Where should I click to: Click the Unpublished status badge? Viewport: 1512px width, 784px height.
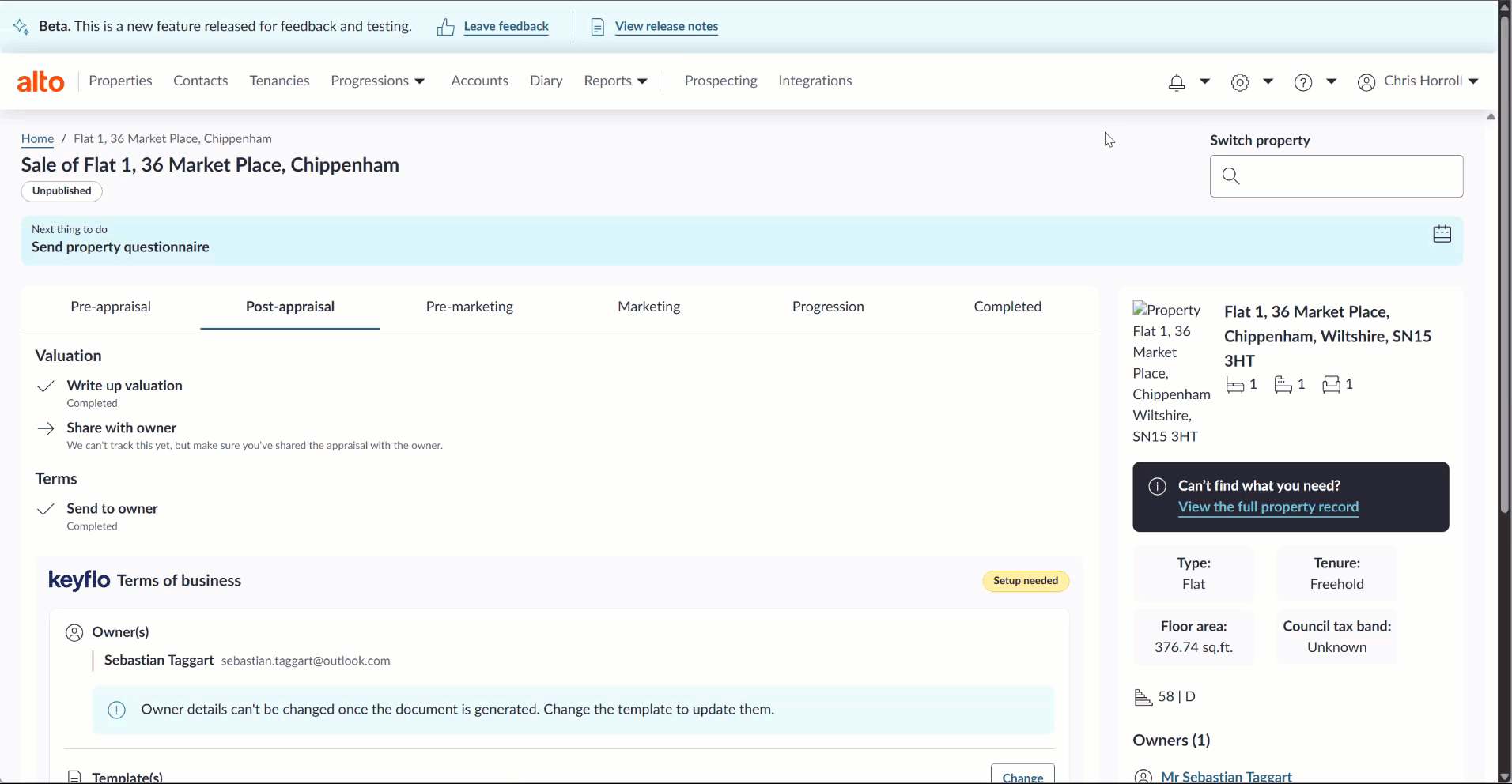[62, 190]
